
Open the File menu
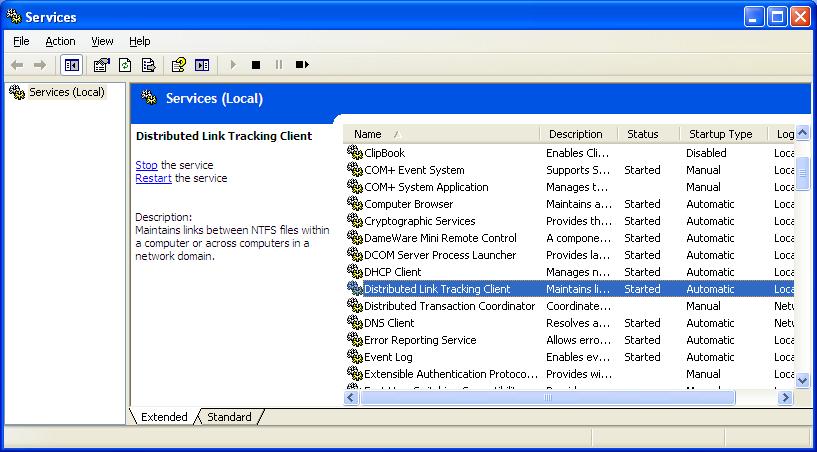click(x=21, y=41)
